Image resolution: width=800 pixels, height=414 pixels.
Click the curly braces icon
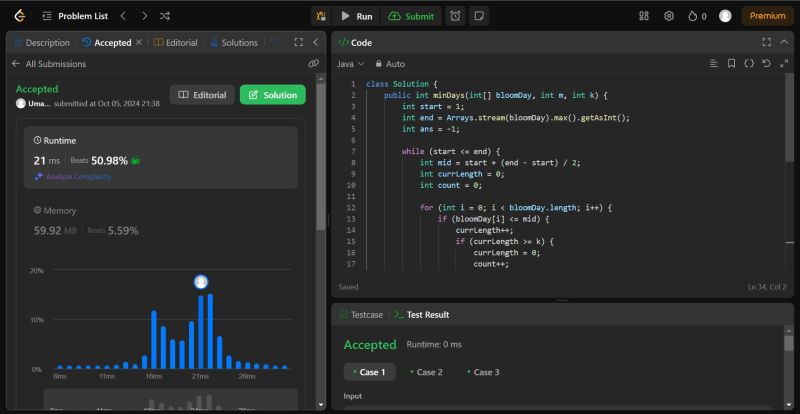click(749, 63)
